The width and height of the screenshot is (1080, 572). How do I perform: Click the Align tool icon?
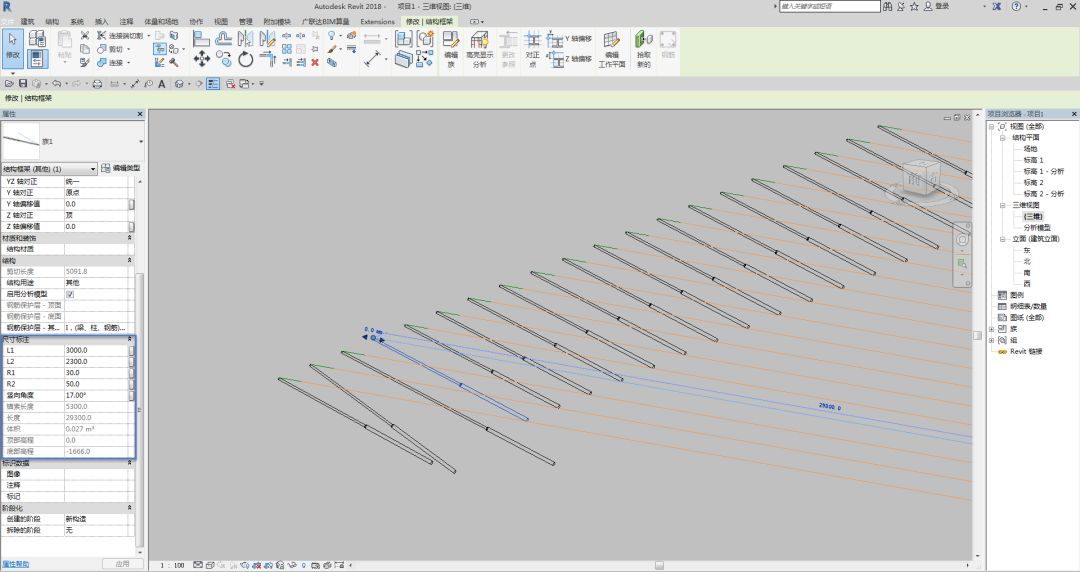tap(201, 39)
